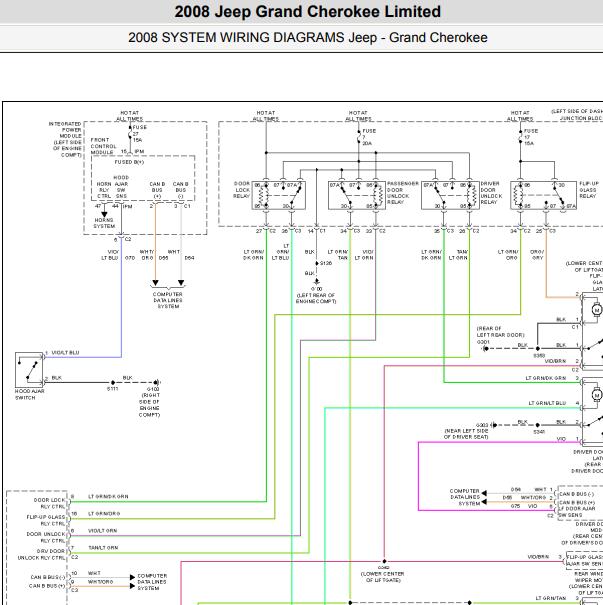Click the 'LEFT REAR OF ENGINE COMPT' ground note

pyautogui.click(x=316, y=298)
